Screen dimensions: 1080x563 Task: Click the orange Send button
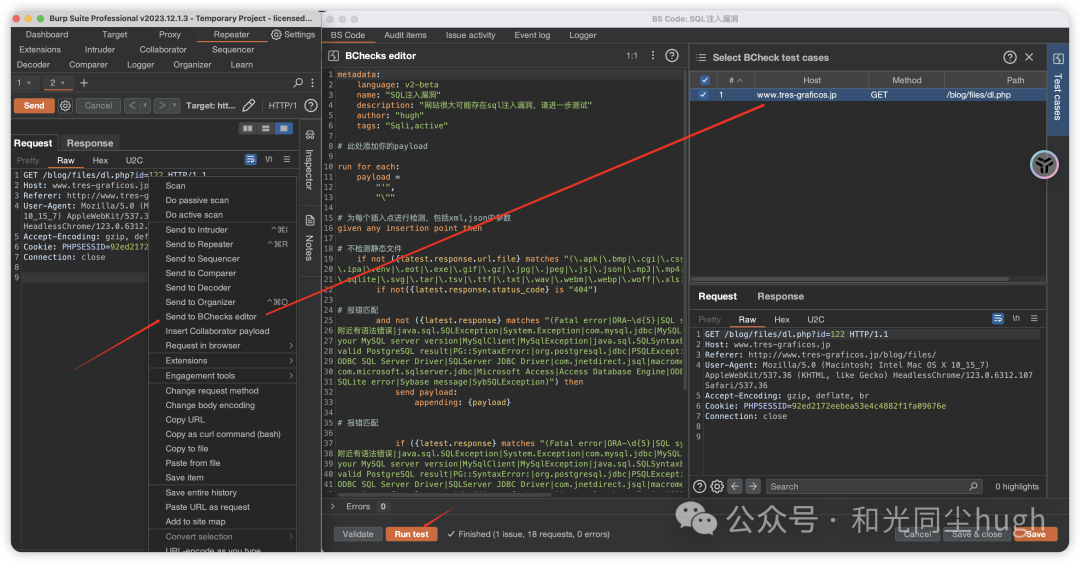34,105
